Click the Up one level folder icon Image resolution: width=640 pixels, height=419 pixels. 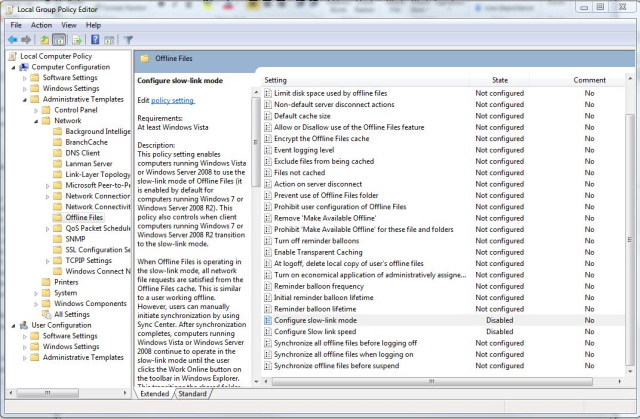click(46, 40)
